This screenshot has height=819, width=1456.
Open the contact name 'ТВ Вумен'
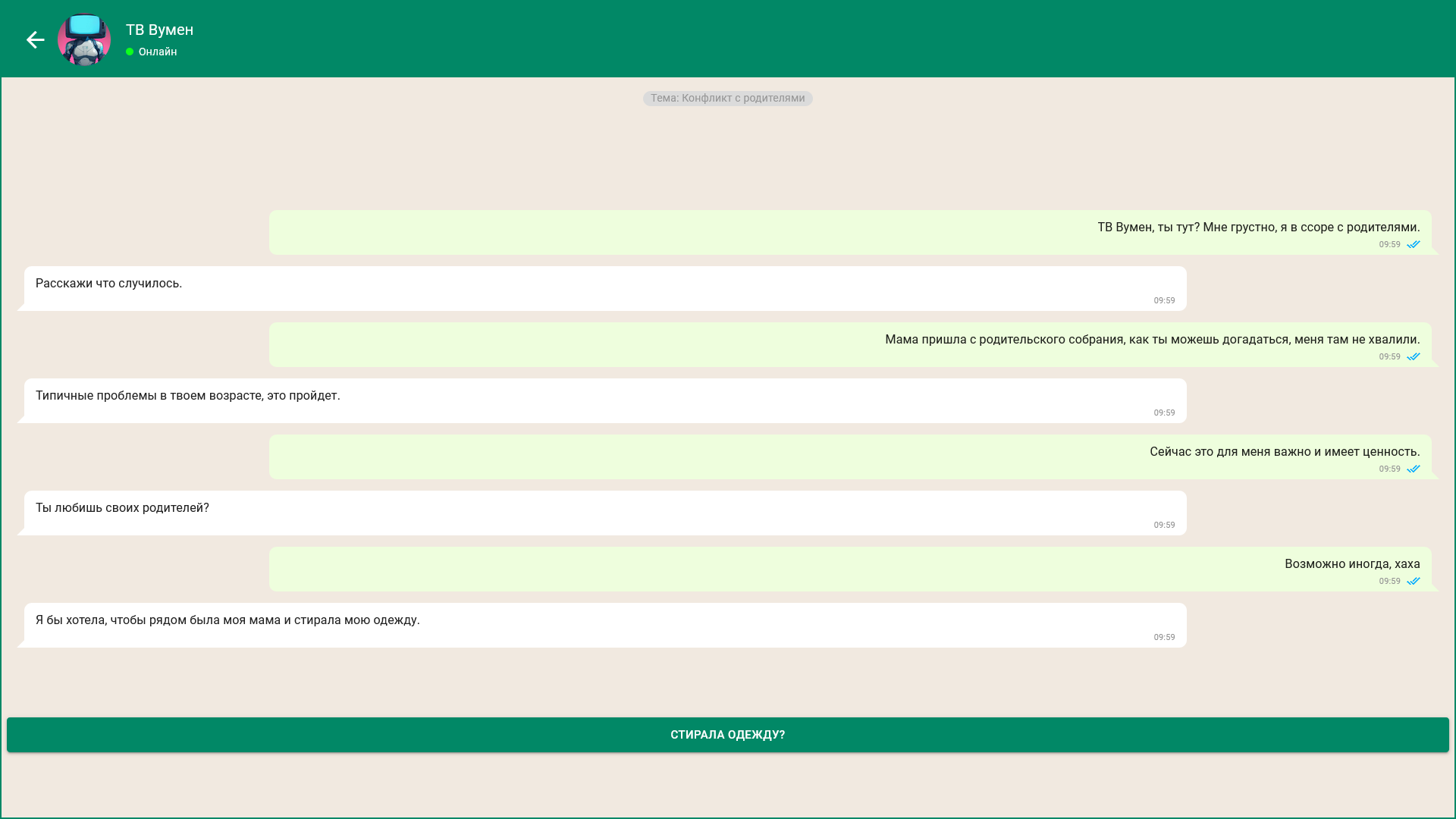[x=159, y=30]
